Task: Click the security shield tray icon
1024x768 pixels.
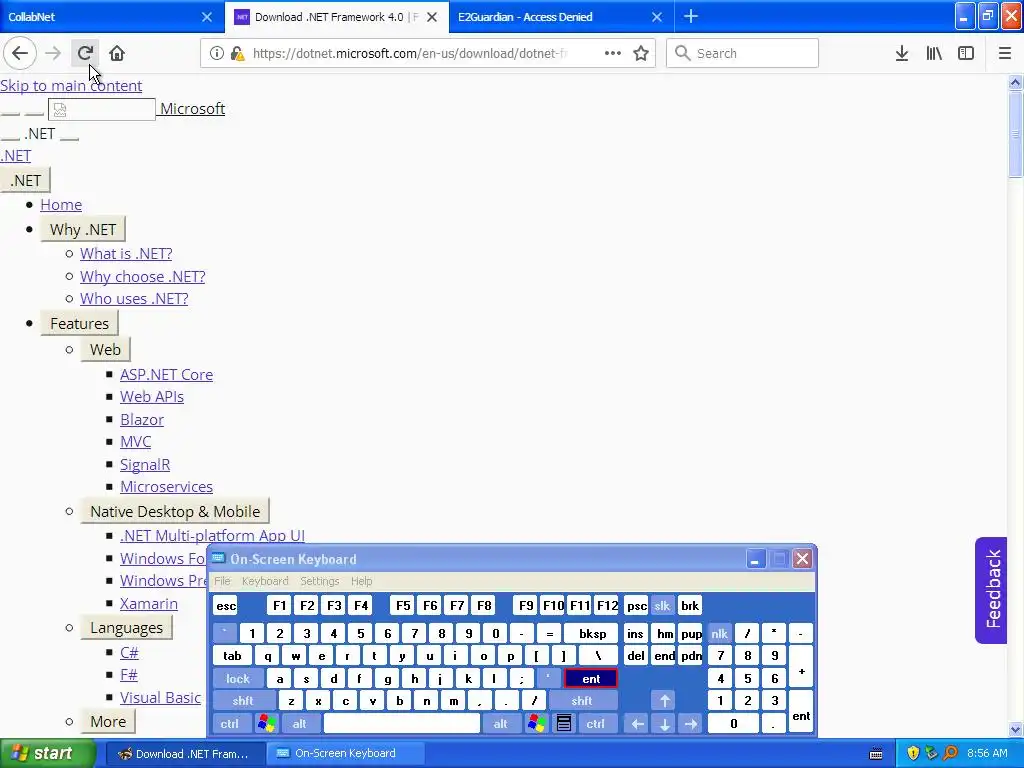Action: click(913, 753)
